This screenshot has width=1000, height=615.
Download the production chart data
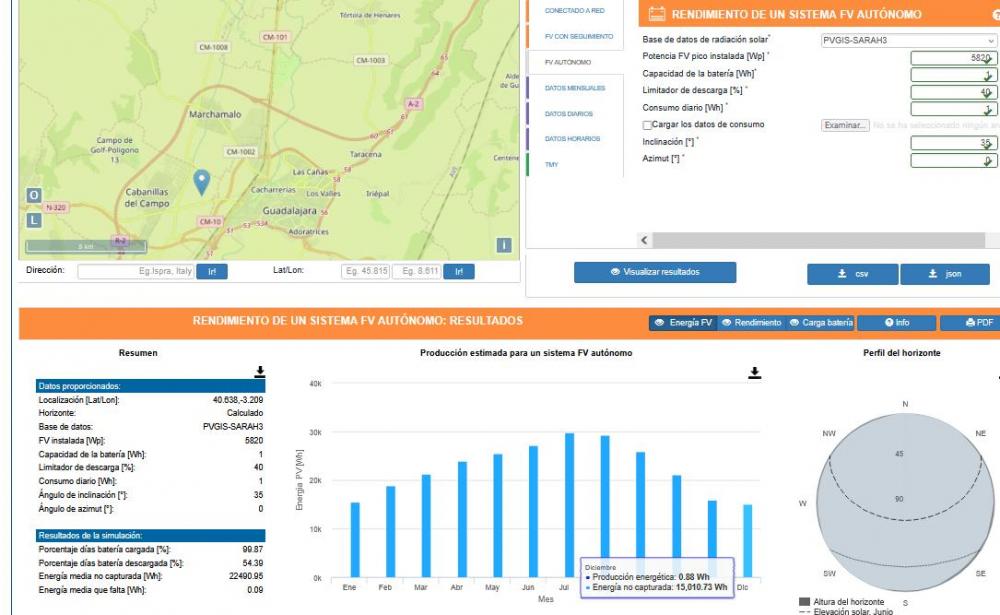[754, 373]
